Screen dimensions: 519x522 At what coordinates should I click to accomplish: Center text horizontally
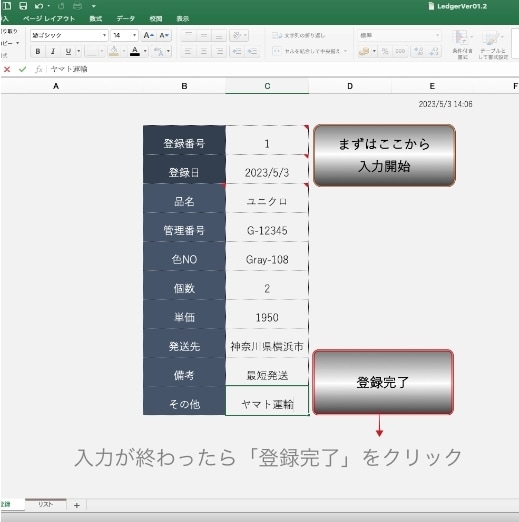(x=204, y=51)
